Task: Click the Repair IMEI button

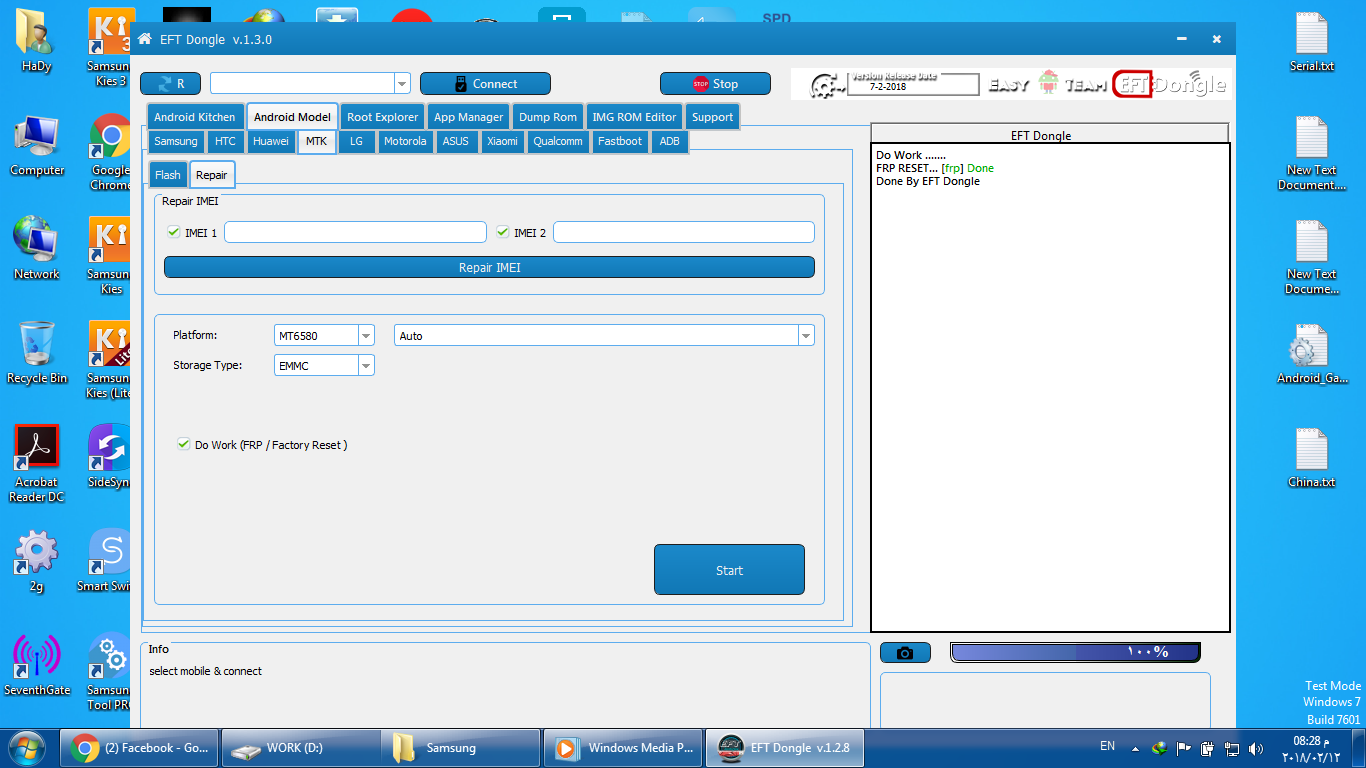Action: pyautogui.click(x=489, y=267)
